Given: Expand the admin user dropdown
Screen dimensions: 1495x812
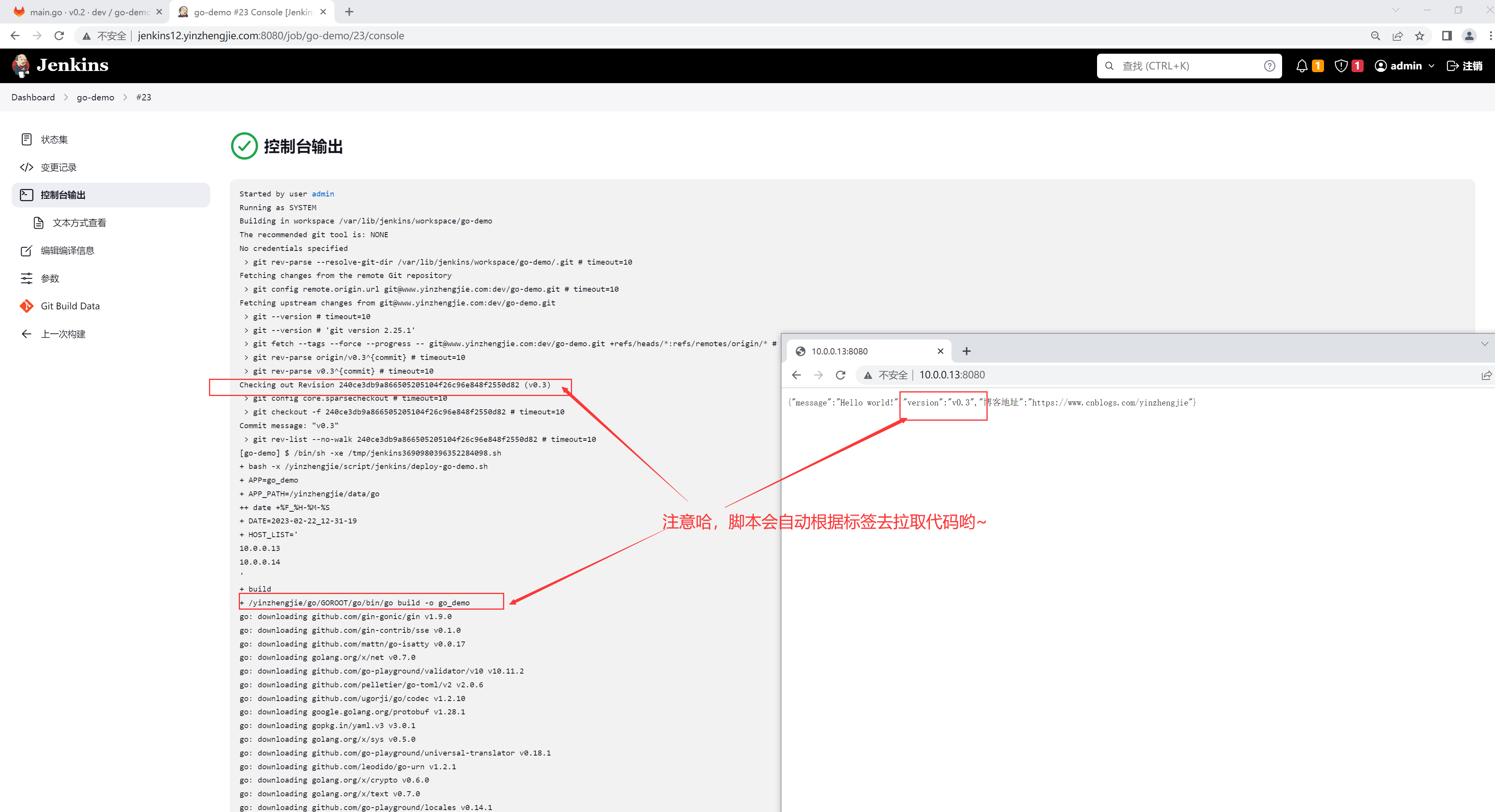Looking at the screenshot, I should point(1431,66).
